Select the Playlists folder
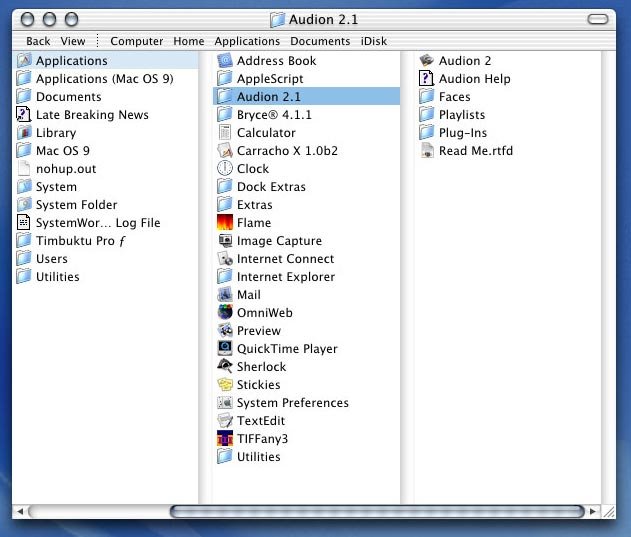Viewport: 631px width, 537px height. (x=508, y=115)
